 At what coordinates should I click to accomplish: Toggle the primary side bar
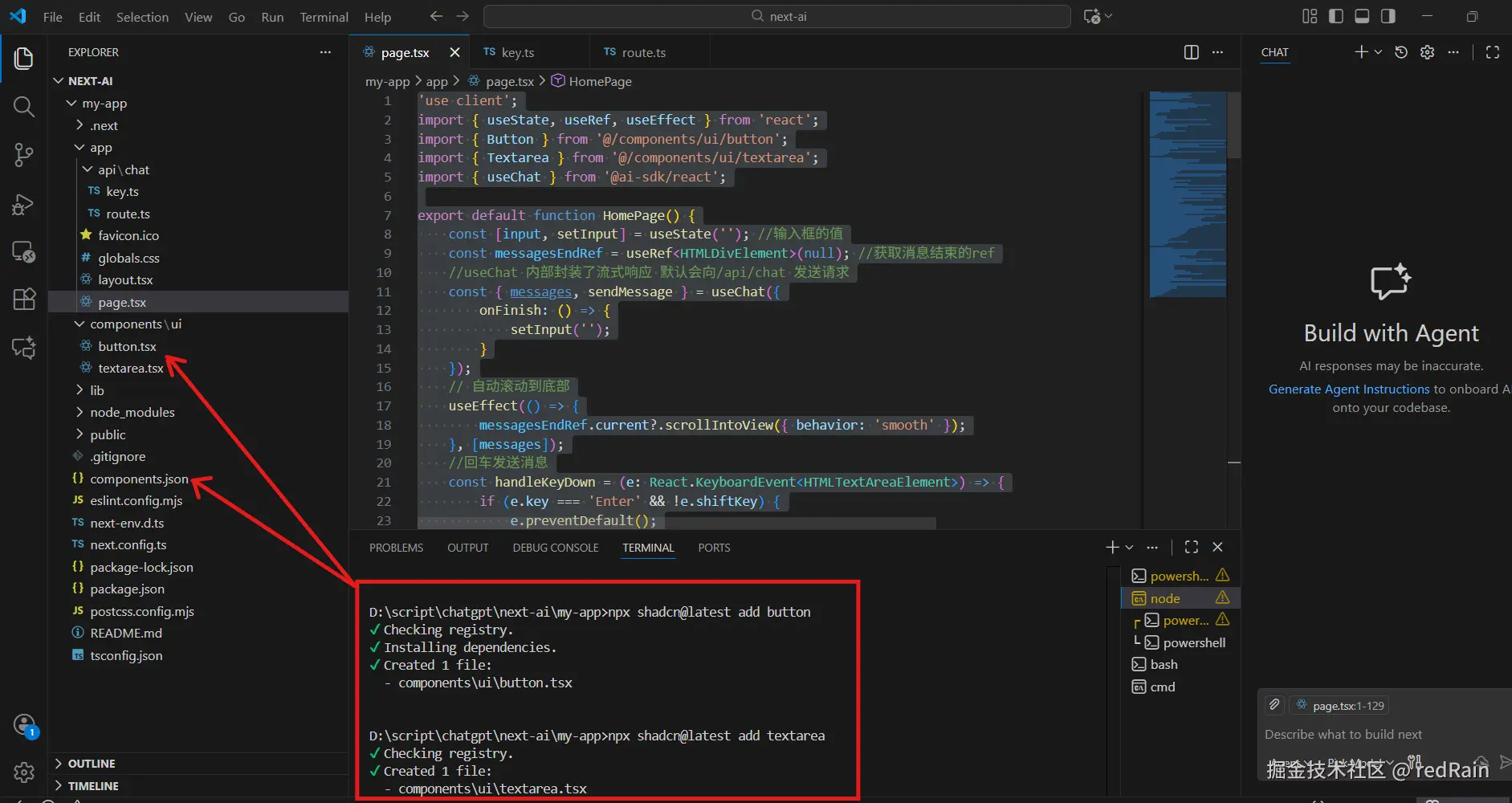[1336, 16]
